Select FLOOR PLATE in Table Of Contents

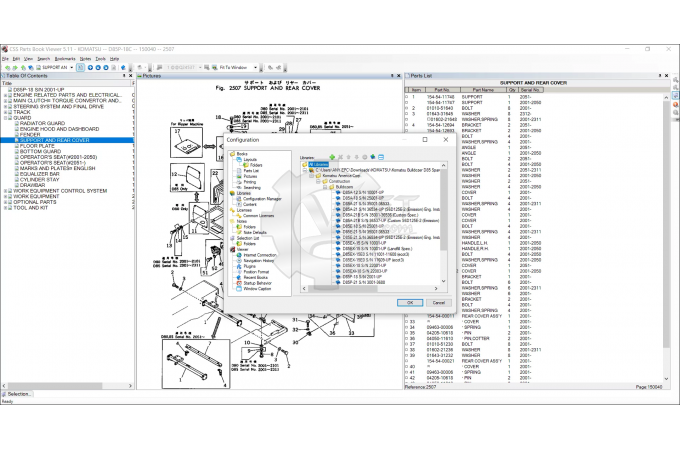pos(37,146)
